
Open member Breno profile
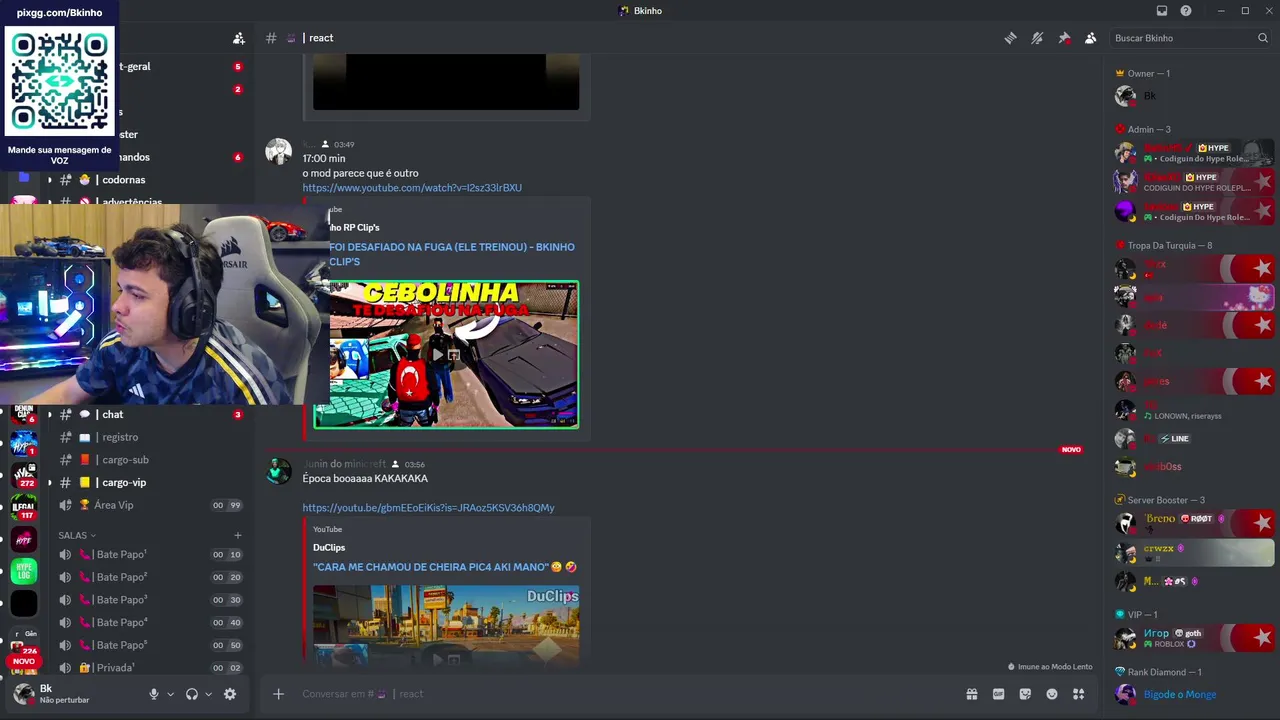pyautogui.click(x=1195, y=523)
